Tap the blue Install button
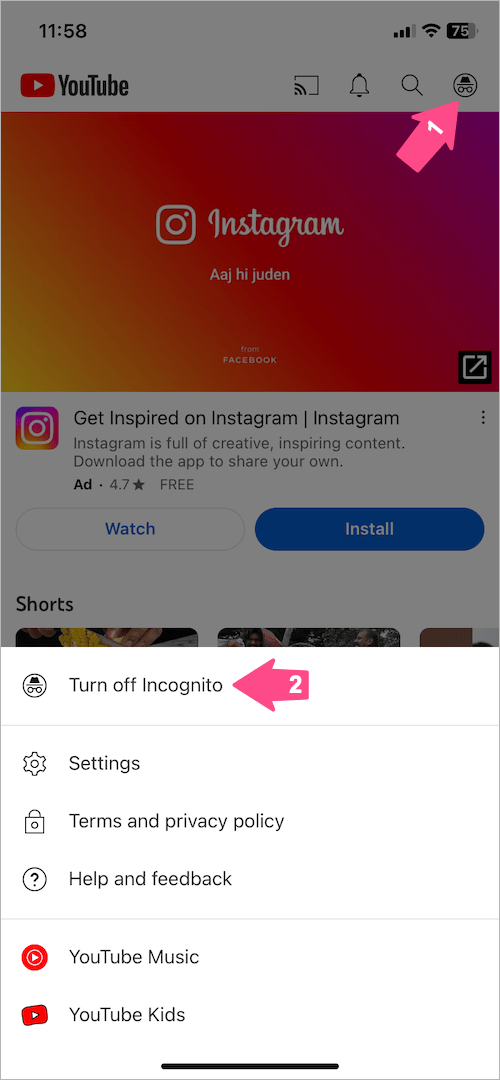The image size is (500, 1080). point(370,529)
